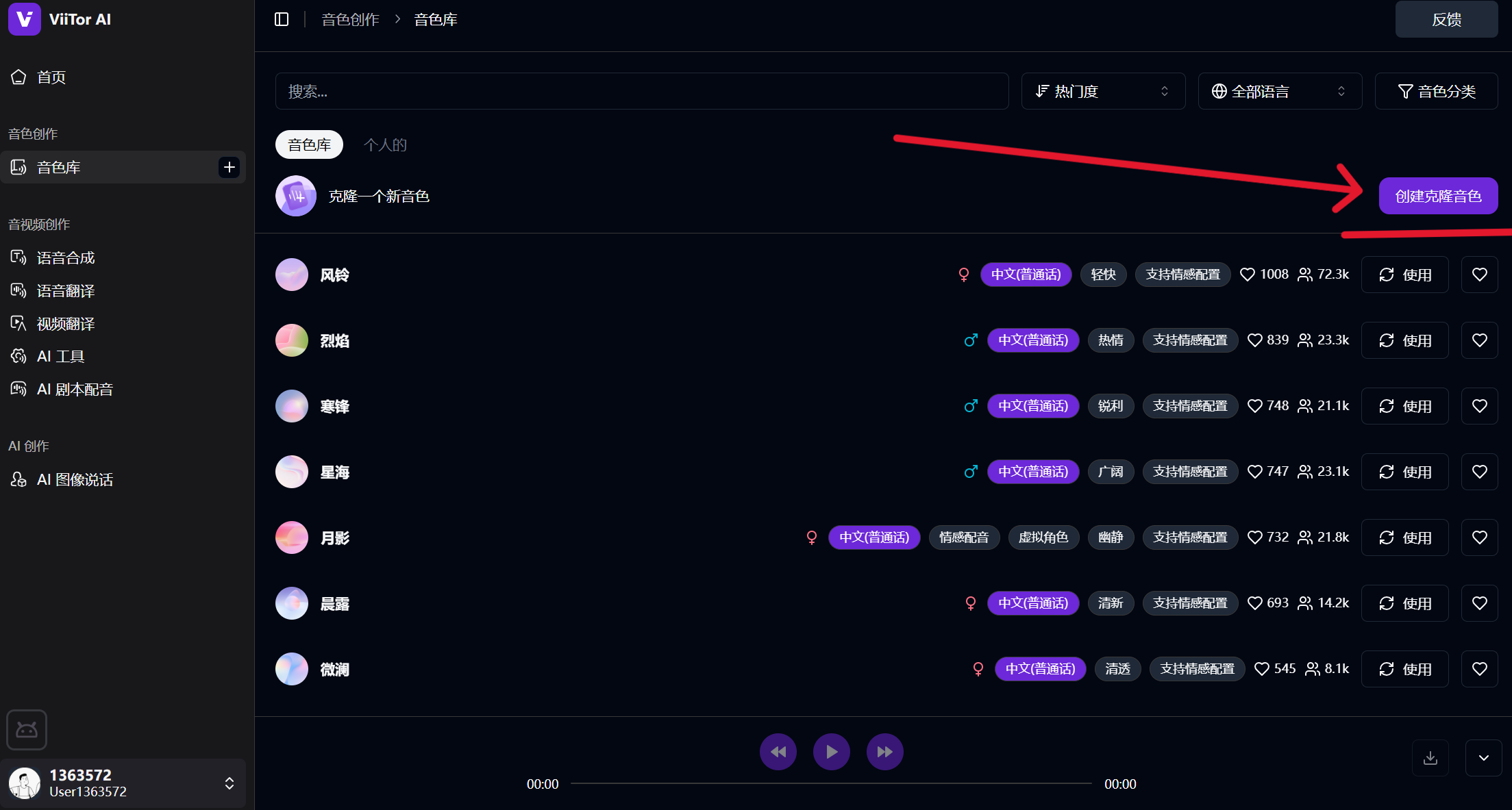This screenshot has width=1512, height=810.
Task: Click the audio progress bar track
Action: tap(830, 783)
